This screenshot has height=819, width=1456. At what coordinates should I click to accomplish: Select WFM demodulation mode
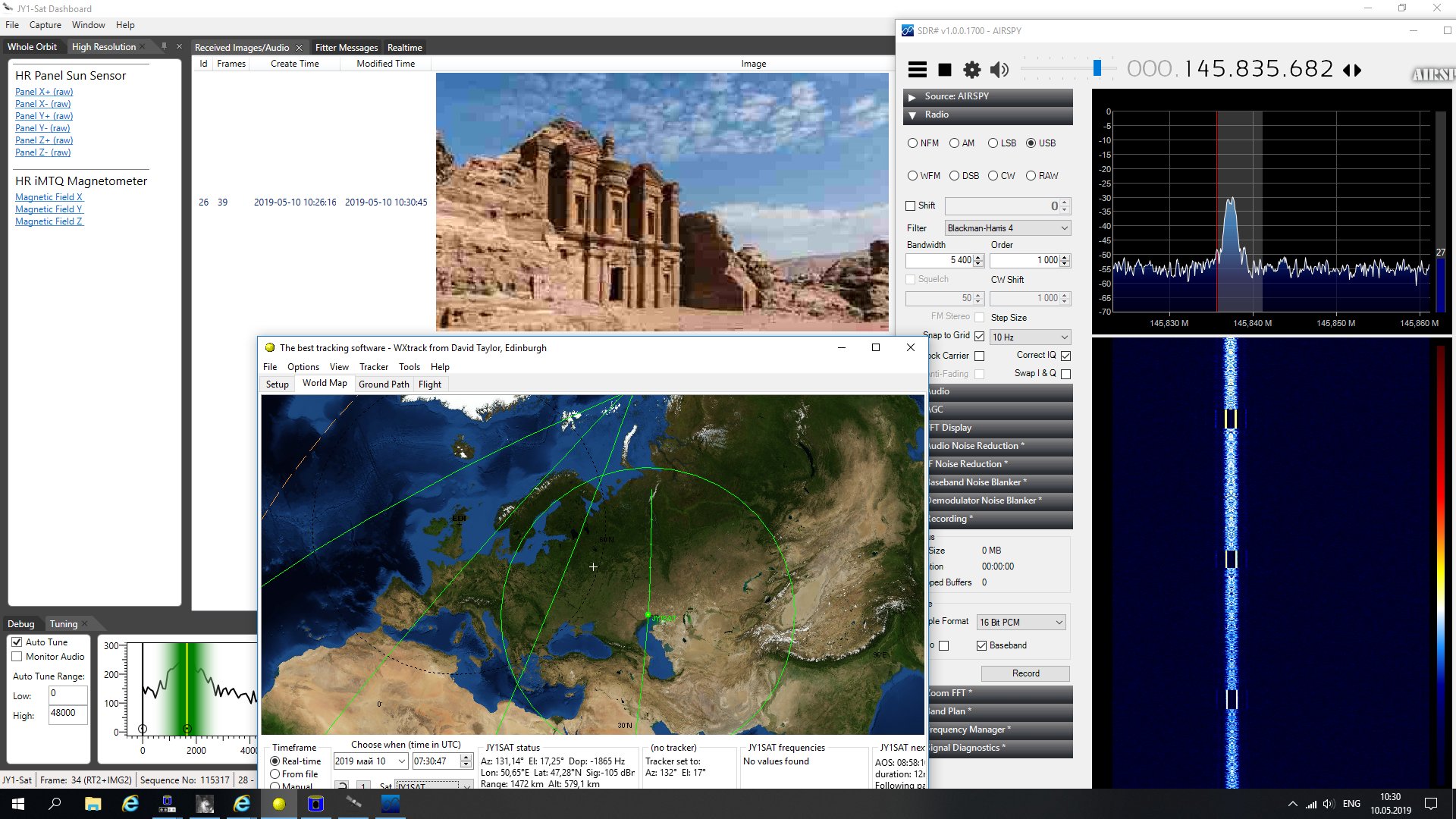(924, 175)
